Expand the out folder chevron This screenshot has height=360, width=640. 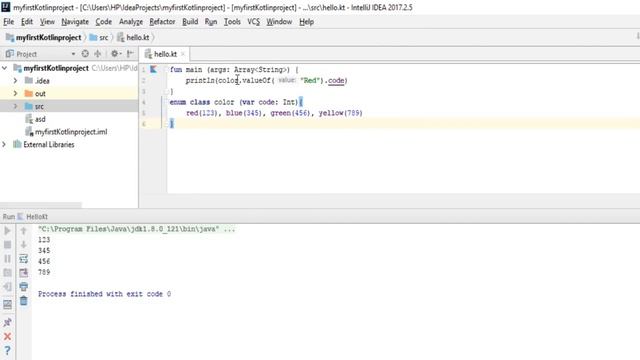[x=16, y=93]
